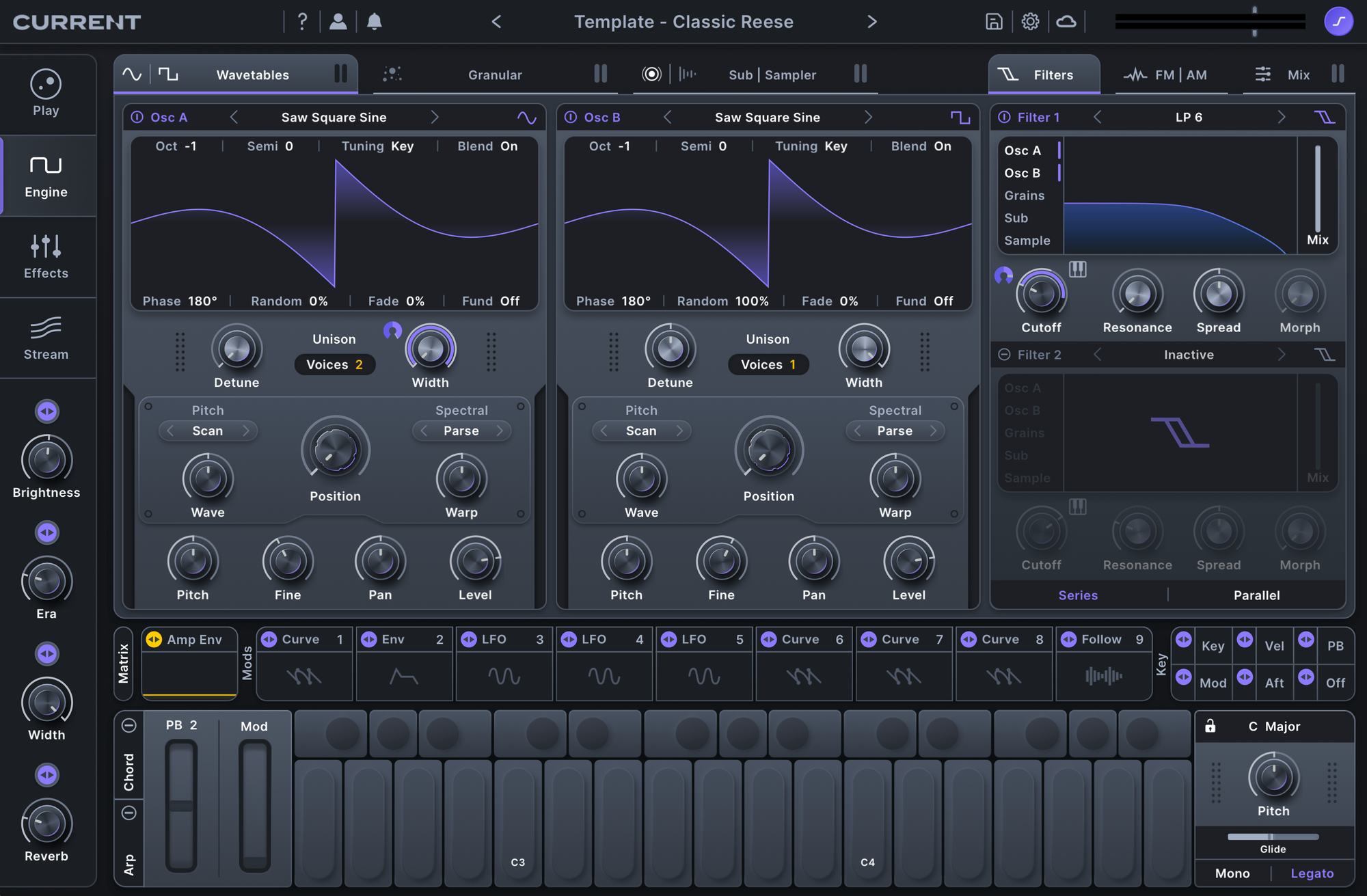Open the Effects page in the sidebar
Viewport: 1367px width, 896px height.
click(46, 257)
